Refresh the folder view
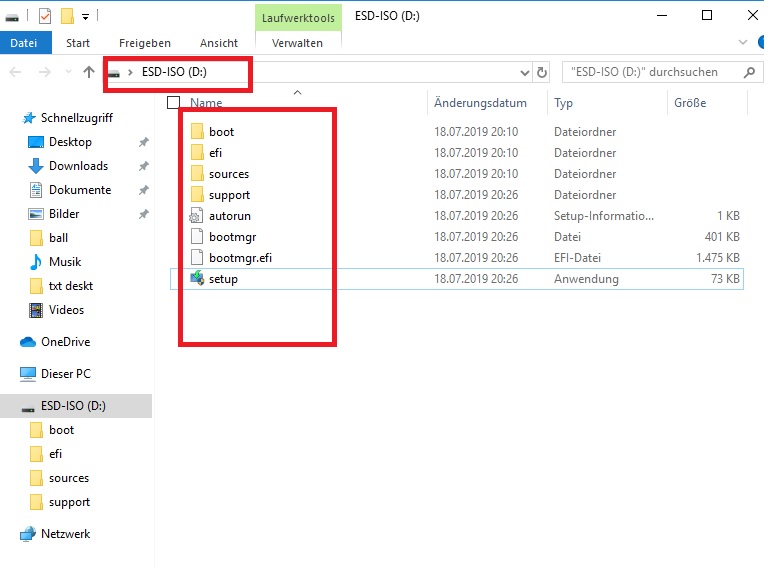Image resolution: width=768 pixels, height=569 pixels. pos(542,73)
